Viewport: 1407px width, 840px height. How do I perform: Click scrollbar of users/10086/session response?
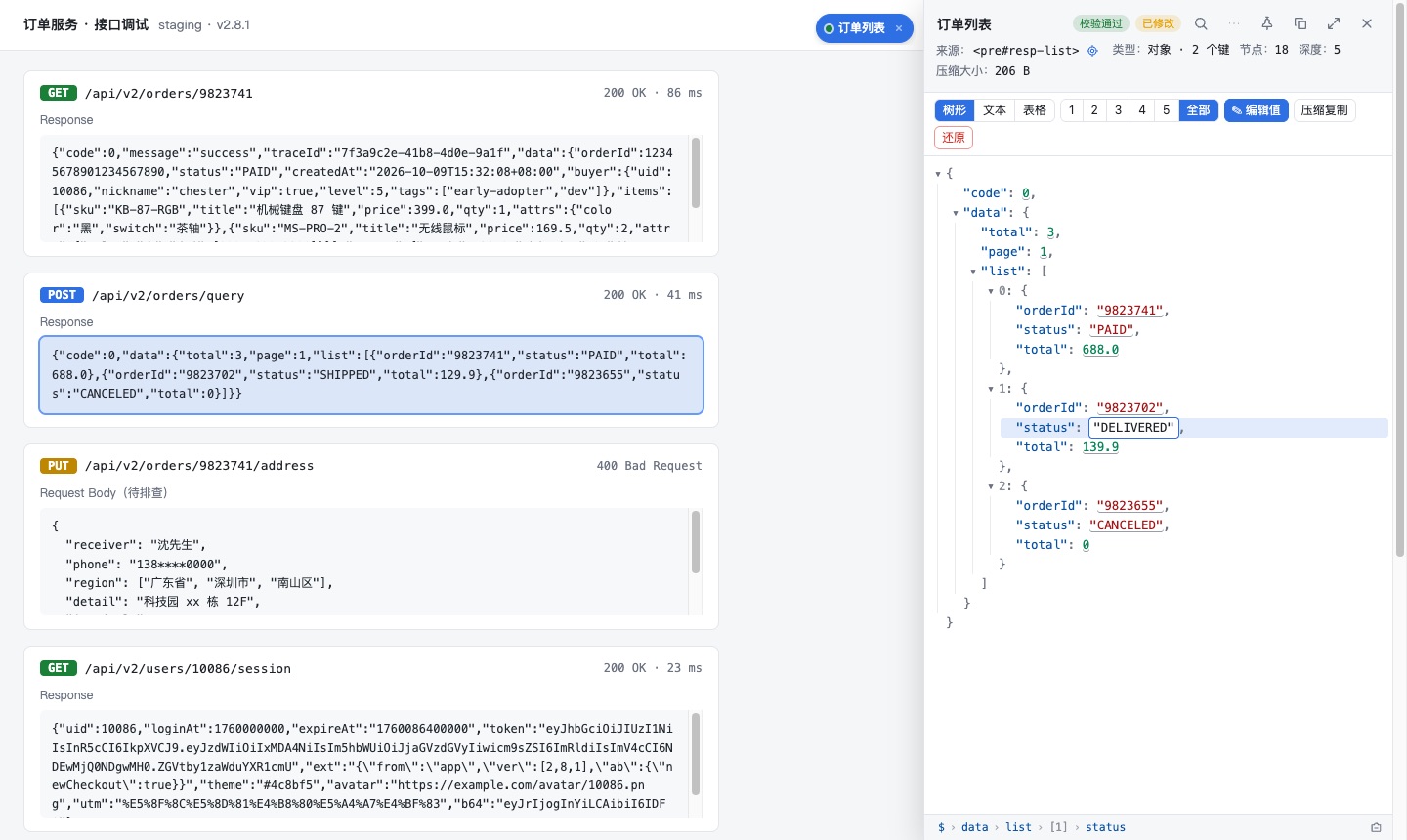(x=696, y=754)
